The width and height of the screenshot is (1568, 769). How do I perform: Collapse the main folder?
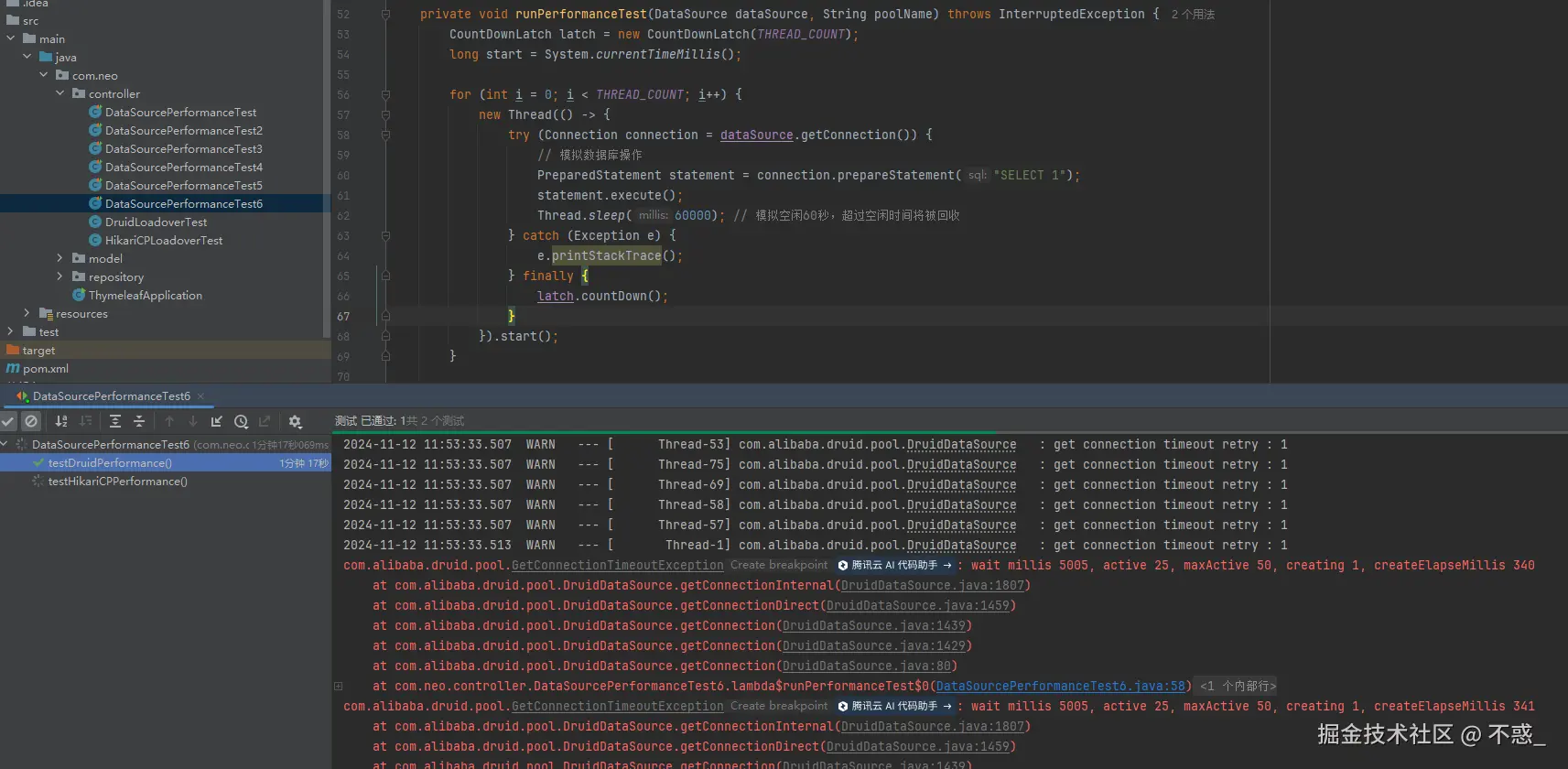pyautogui.click(x=11, y=38)
